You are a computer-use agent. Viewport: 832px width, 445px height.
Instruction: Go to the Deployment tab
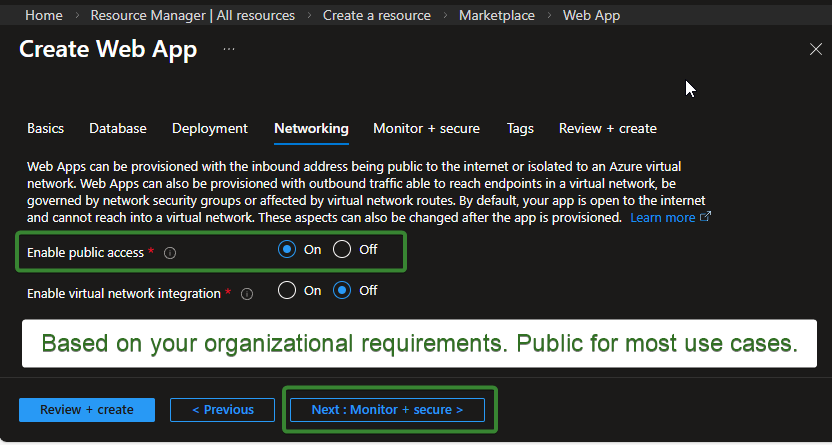click(209, 129)
